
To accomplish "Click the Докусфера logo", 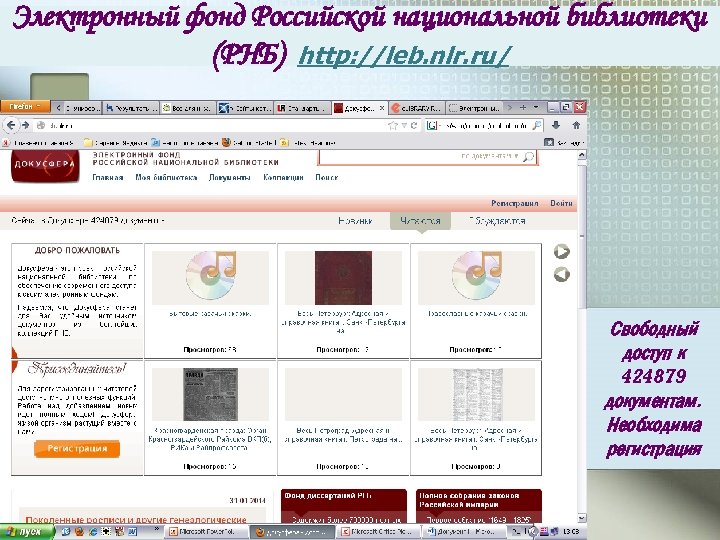I will click(x=45, y=165).
